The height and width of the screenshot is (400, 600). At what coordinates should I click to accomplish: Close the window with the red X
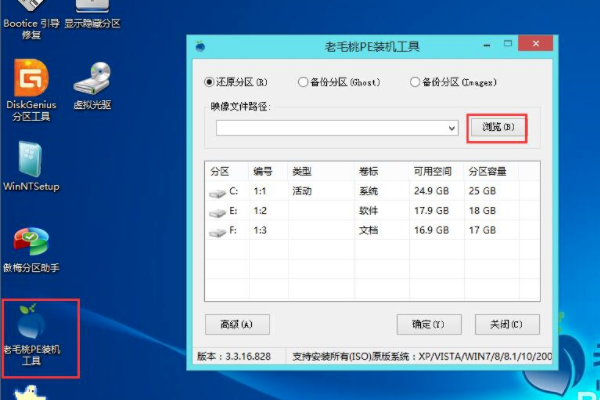coord(536,43)
